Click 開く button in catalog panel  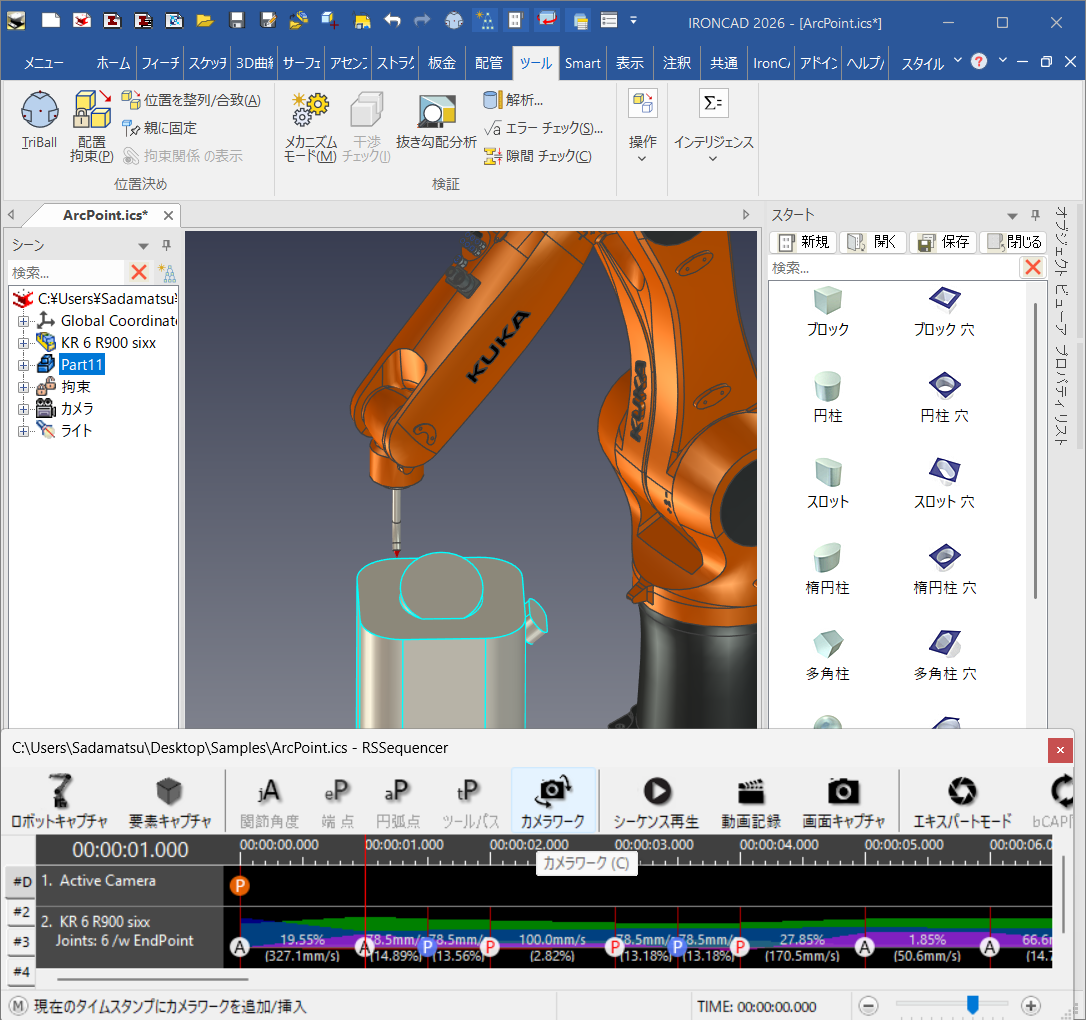pos(873,242)
